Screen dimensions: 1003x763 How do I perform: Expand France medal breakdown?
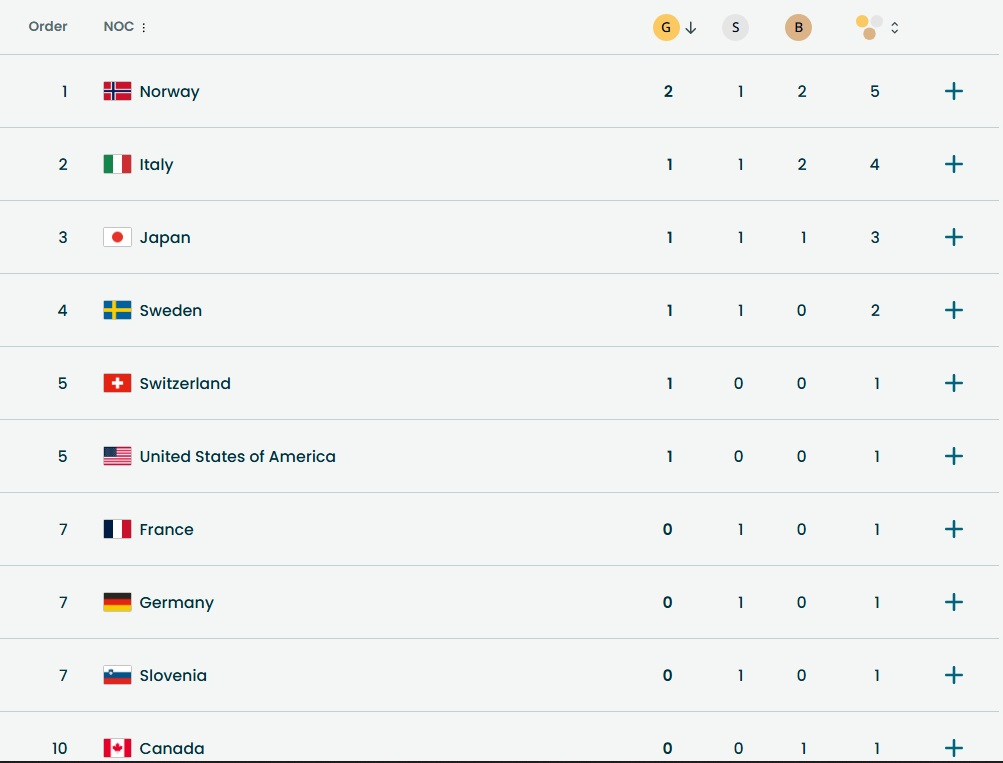coord(954,529)
